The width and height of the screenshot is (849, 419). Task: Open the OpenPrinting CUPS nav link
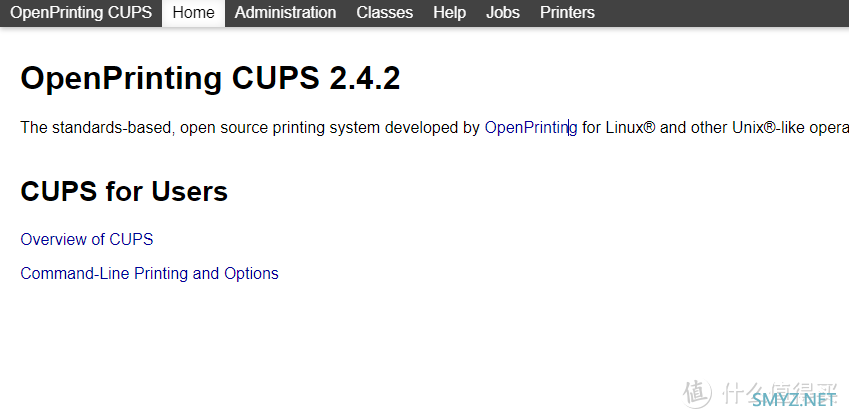81,12
